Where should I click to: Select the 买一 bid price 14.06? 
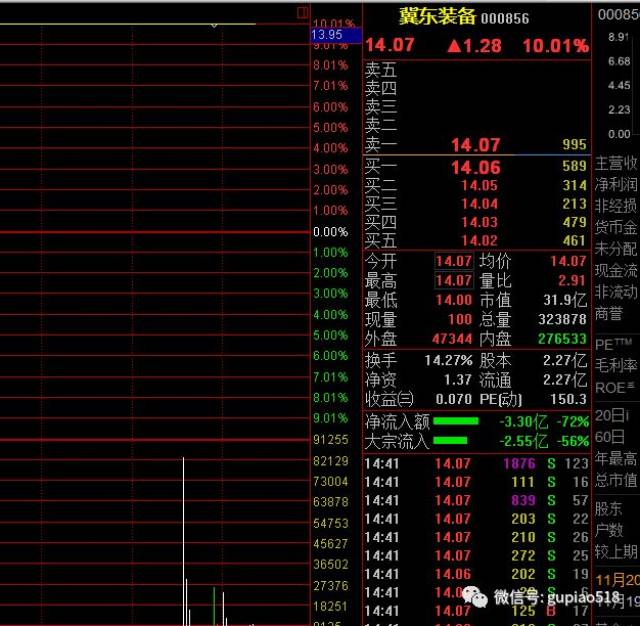pyautogui.click(x=476, y=168)
